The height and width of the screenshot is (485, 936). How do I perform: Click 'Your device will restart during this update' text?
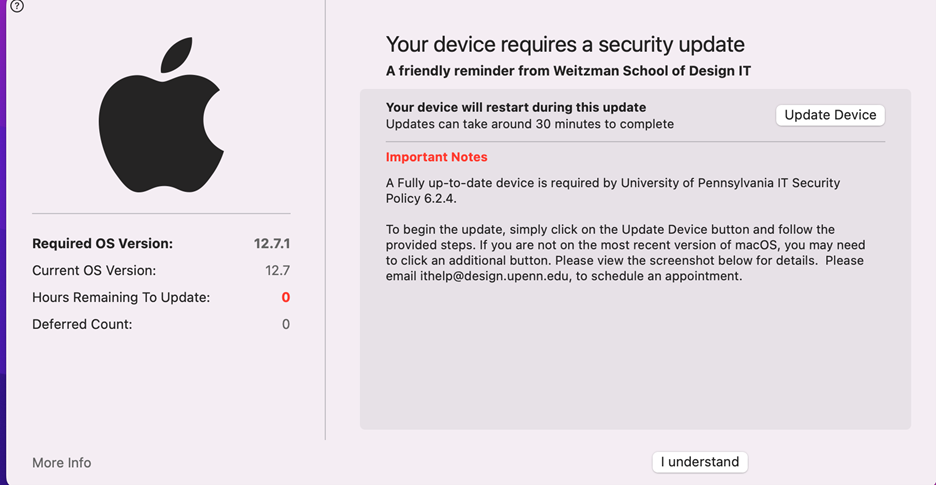(516, 107)
